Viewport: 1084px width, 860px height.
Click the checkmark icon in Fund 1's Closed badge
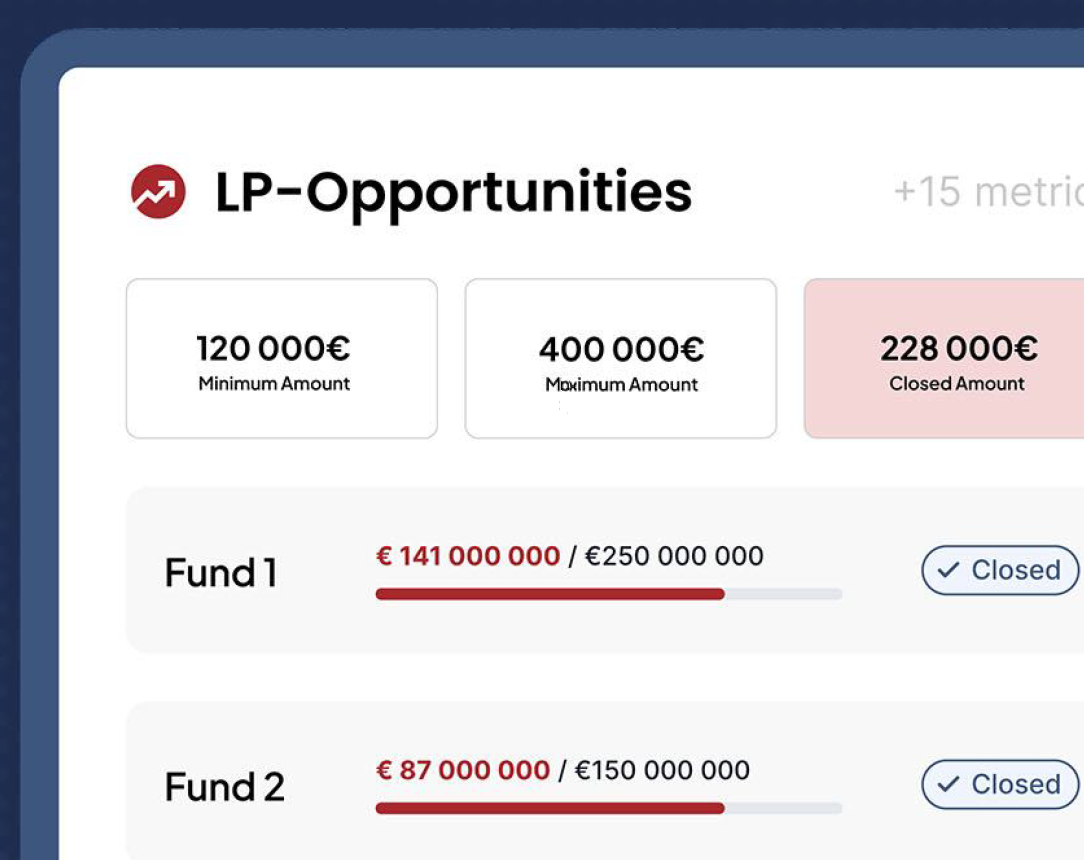click(x=947, y=570)
